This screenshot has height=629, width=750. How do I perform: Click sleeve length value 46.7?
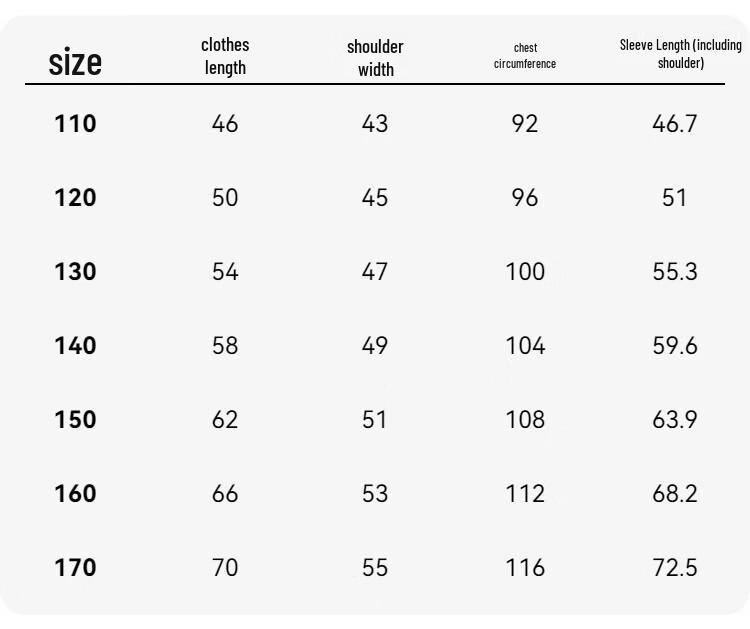point(674,123)
